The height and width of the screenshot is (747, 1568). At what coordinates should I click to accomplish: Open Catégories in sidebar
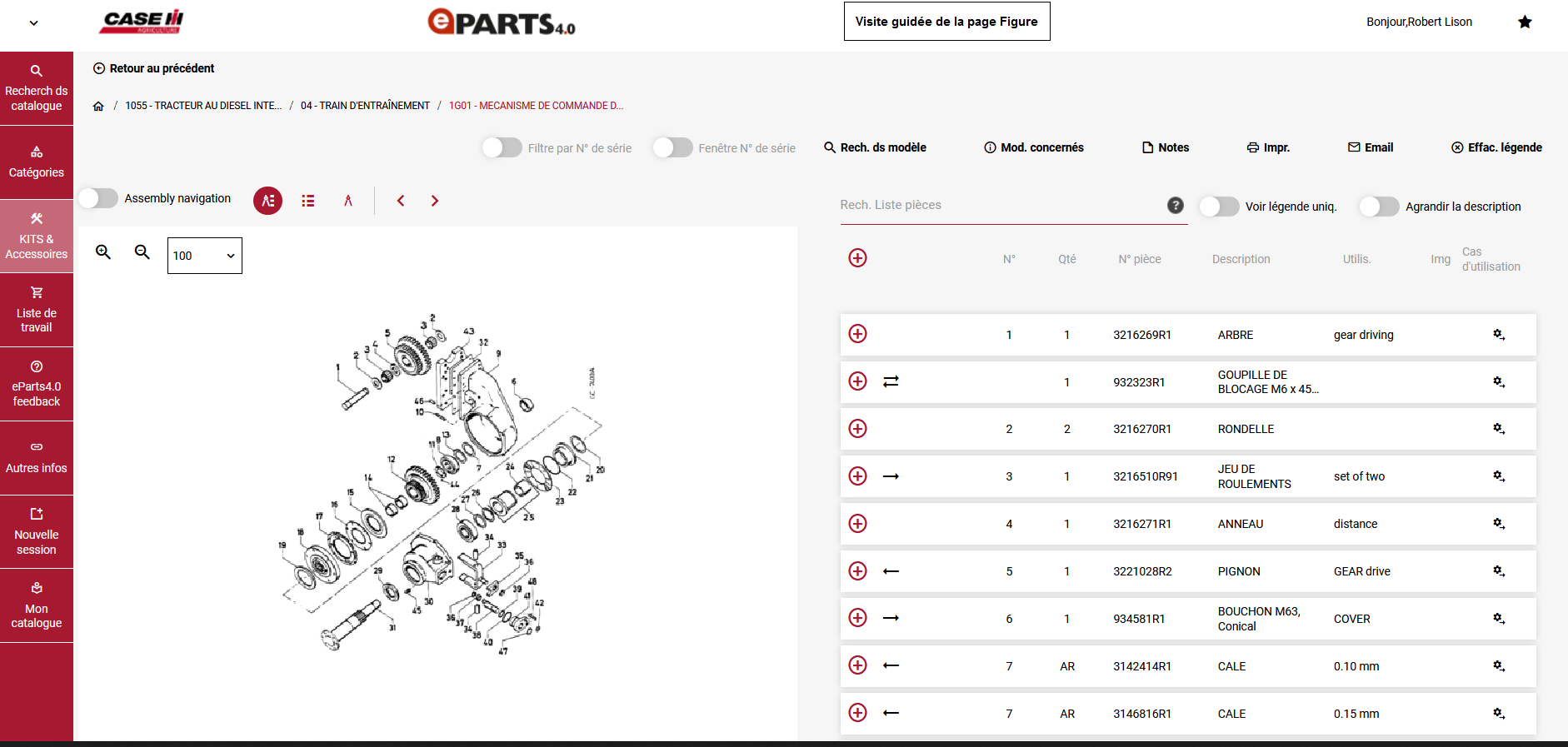point(37,162)
